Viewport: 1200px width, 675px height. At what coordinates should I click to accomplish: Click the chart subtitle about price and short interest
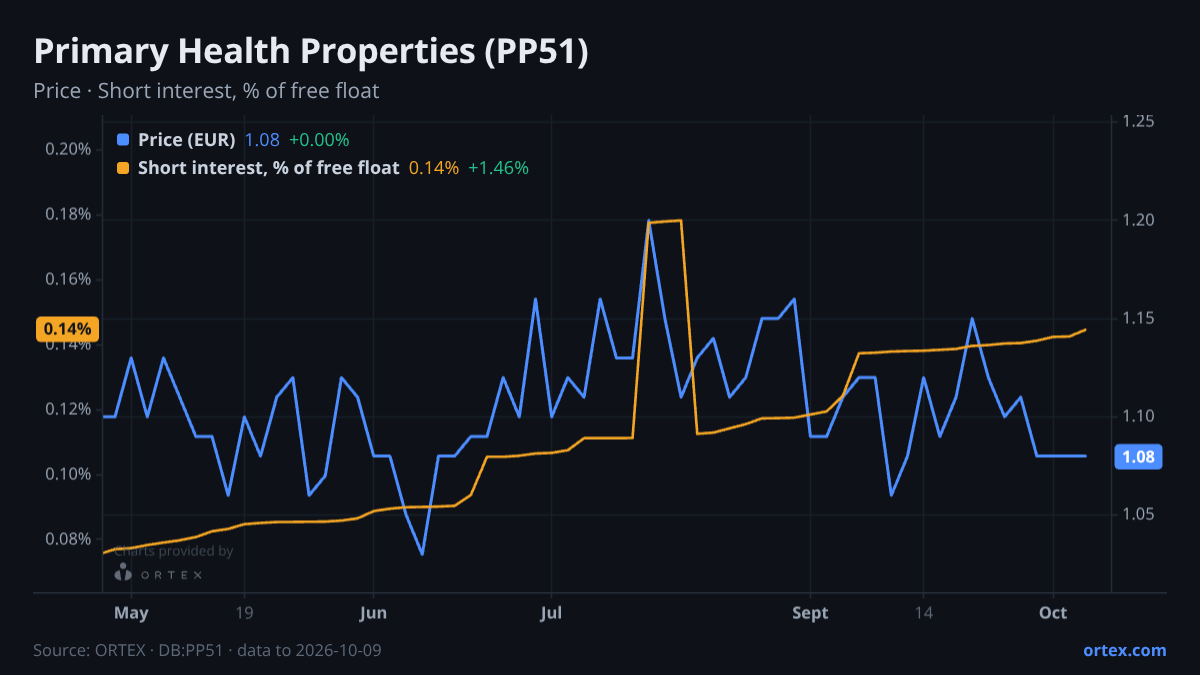206,91
